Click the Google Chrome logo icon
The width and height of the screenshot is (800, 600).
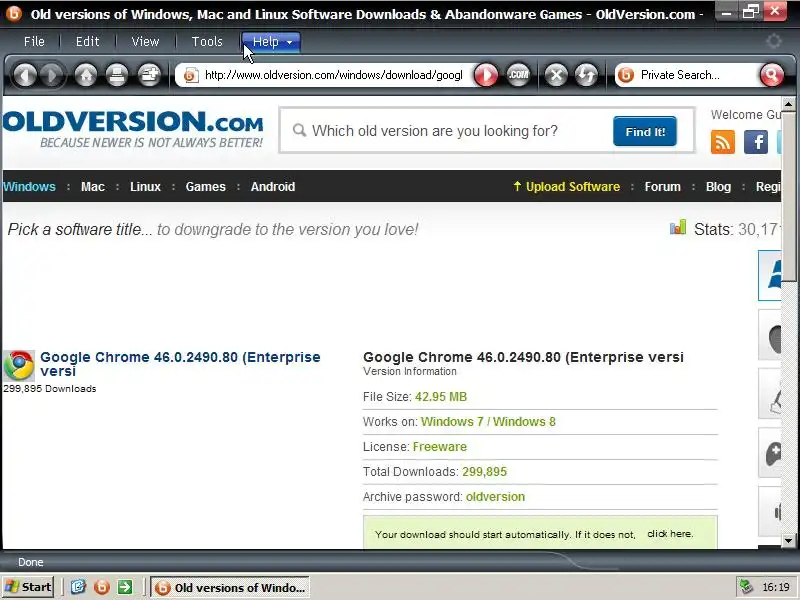pos(19,365)
